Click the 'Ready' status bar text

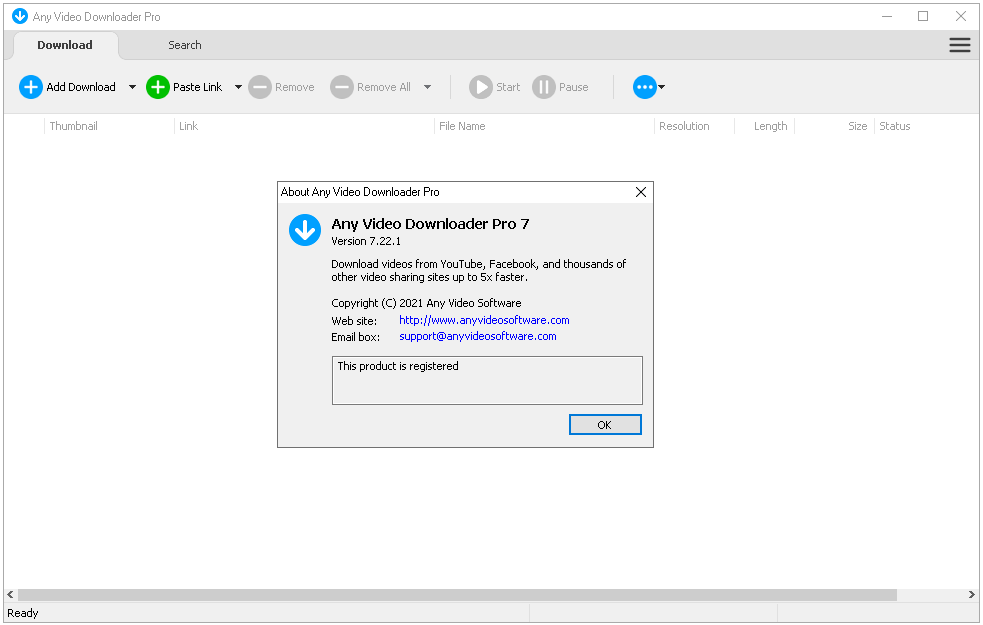tap(23, 613)
